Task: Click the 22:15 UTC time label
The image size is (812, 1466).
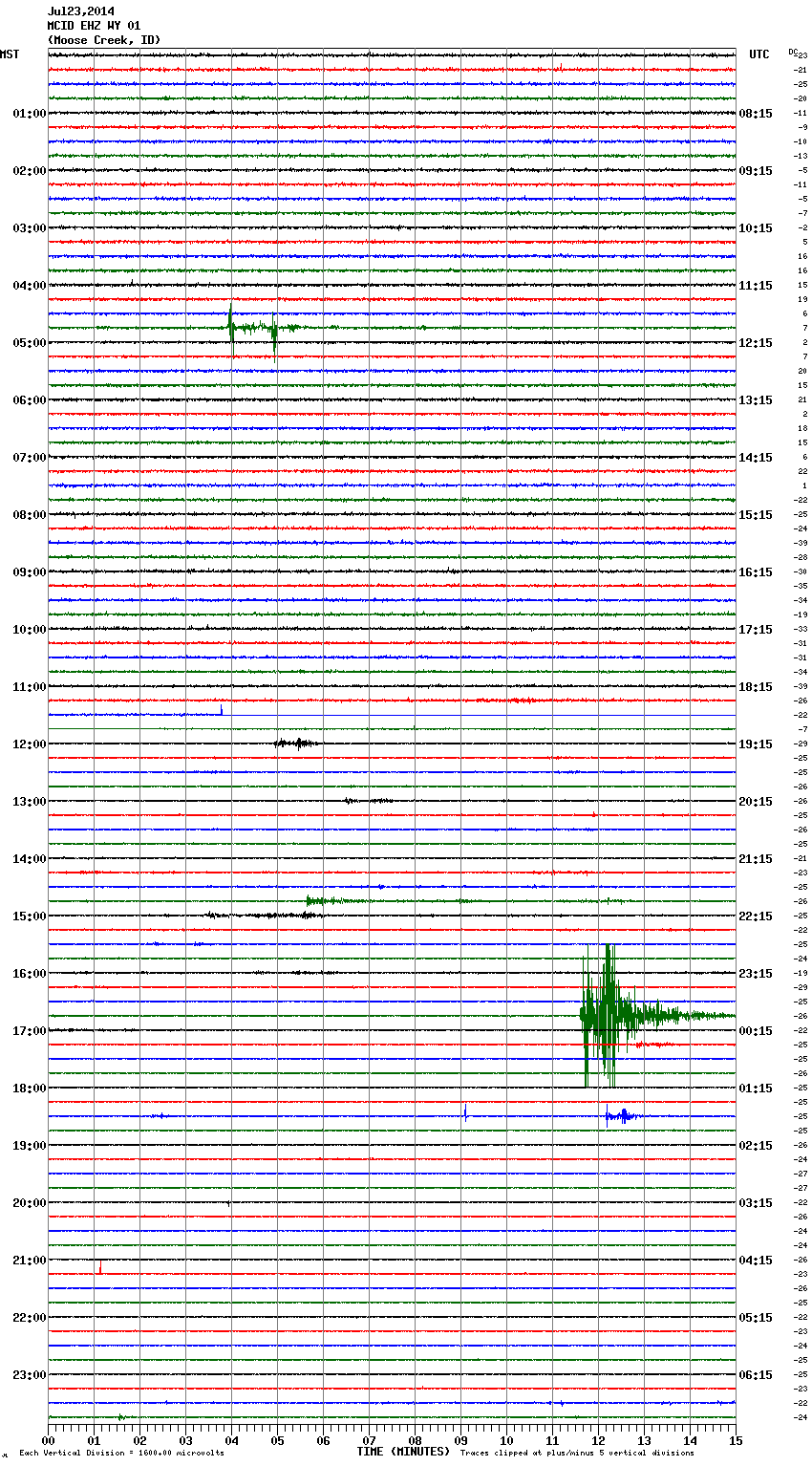Action: click(x=756, y=916)
